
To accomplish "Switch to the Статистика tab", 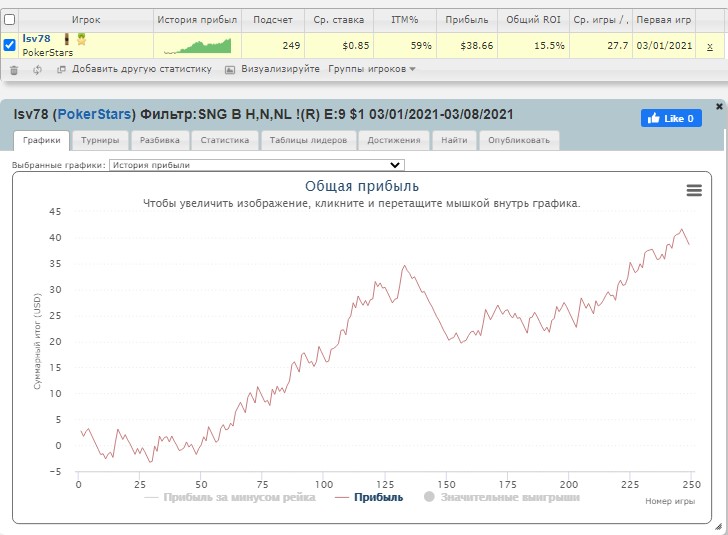I will (x=225, y=140).
